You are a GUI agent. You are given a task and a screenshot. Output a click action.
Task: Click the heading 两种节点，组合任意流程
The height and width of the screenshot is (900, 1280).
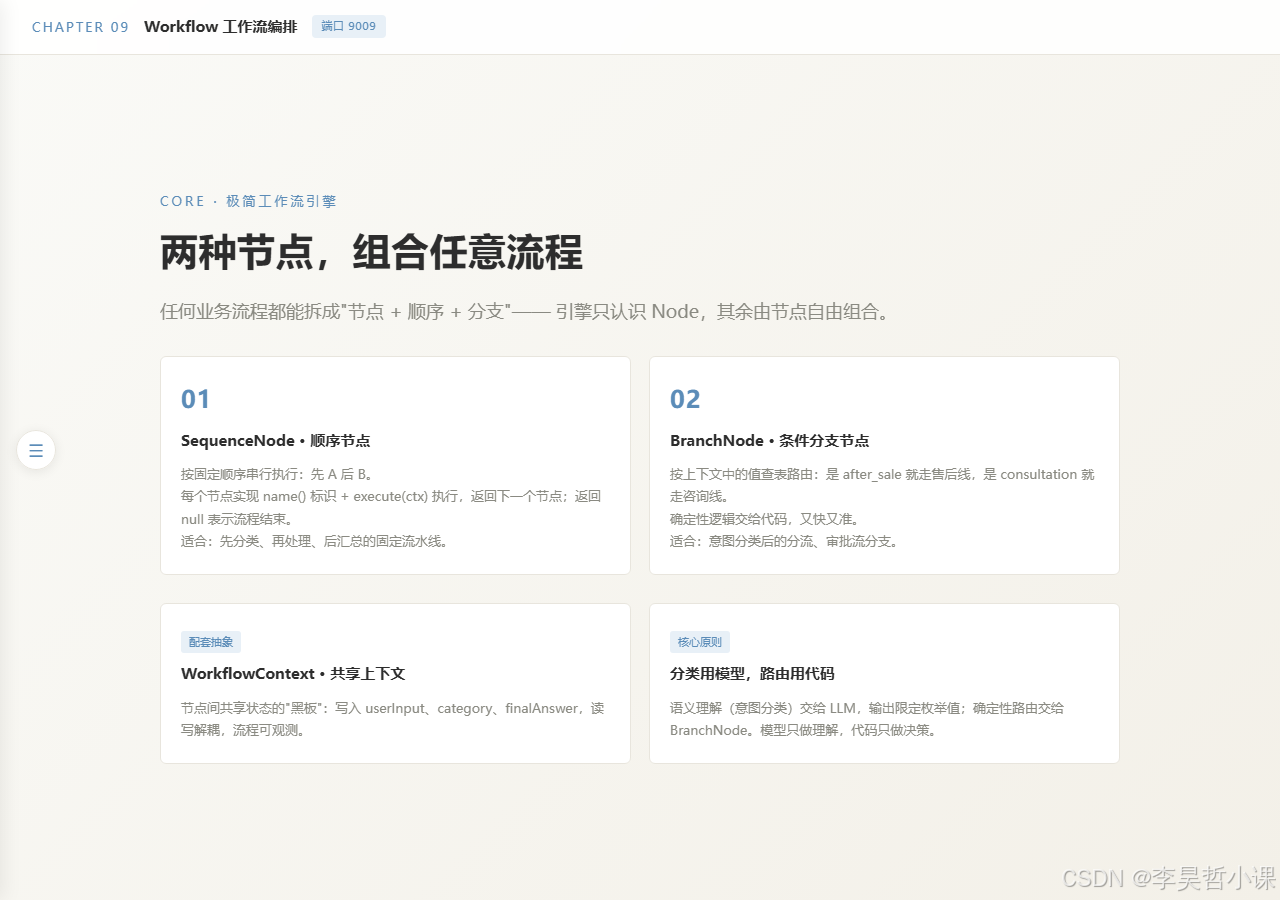(x=371, y=253)
